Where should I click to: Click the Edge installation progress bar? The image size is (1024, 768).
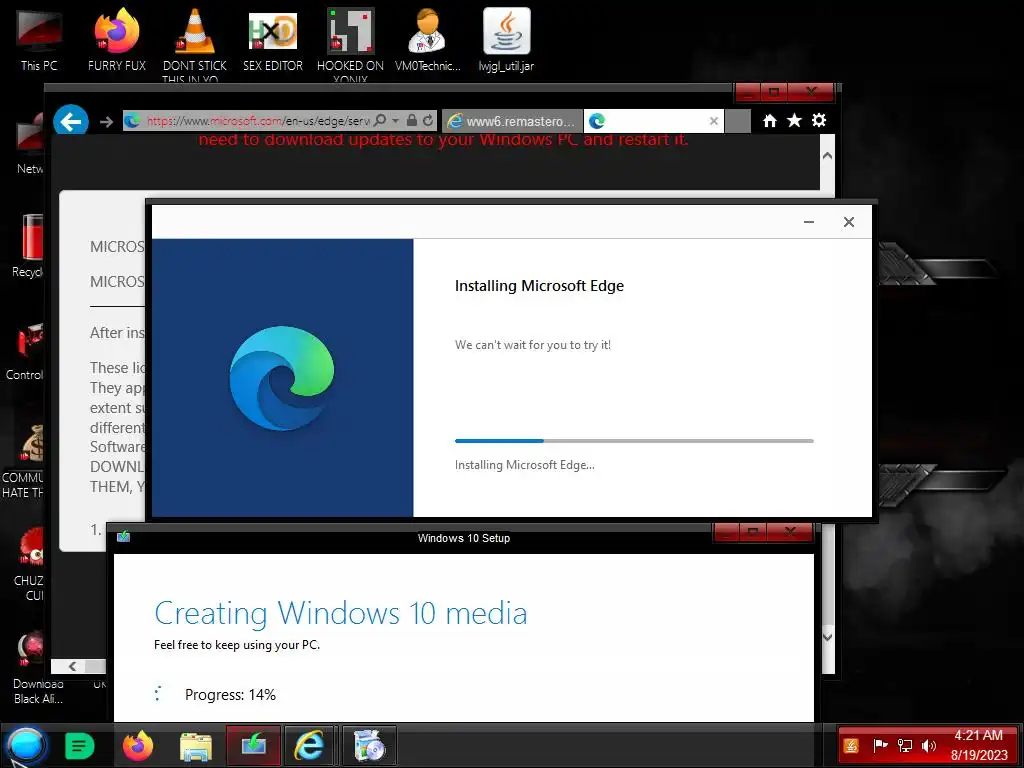tap(634, 441)
